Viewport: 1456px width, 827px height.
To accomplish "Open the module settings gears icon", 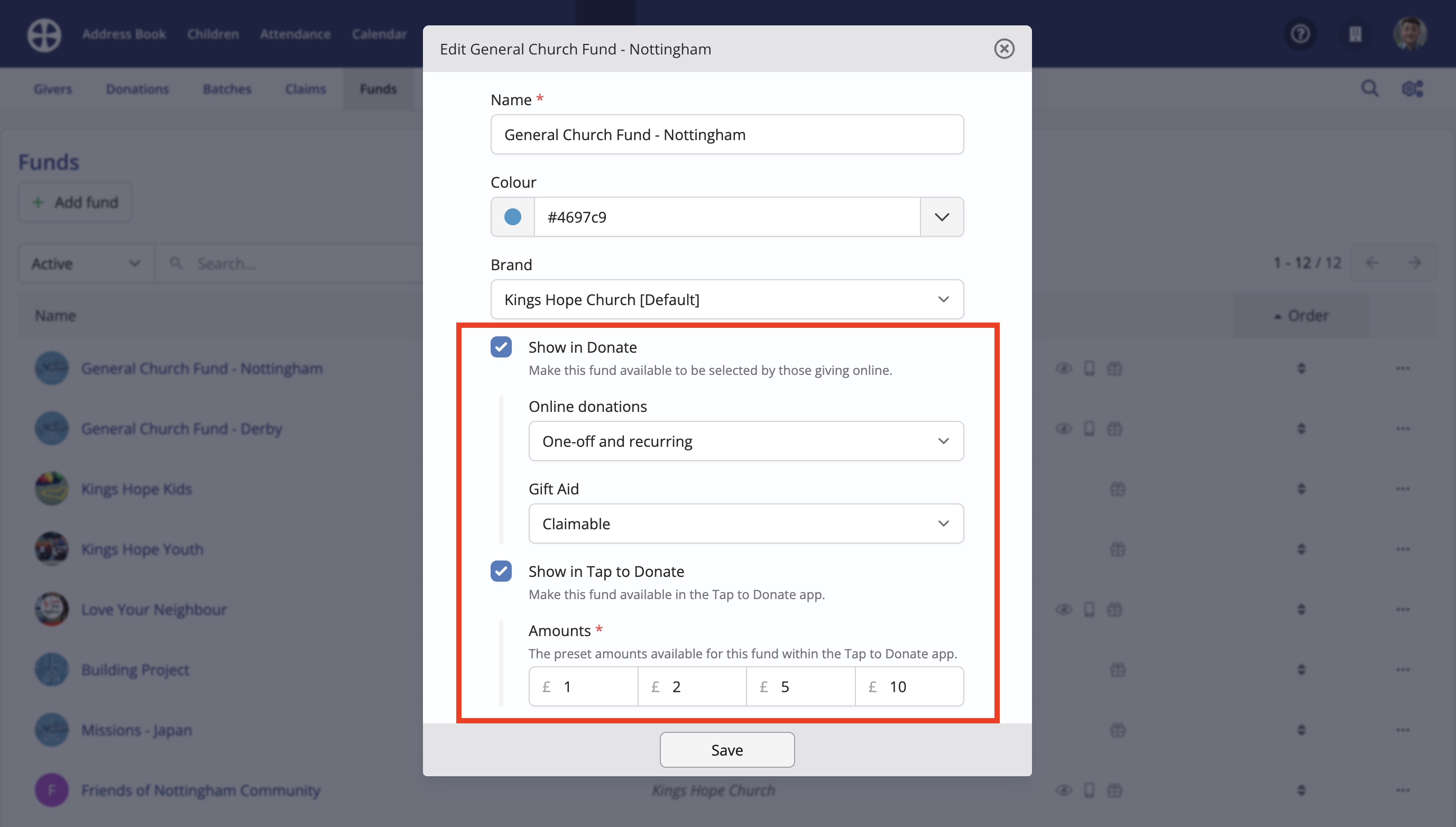I will click(1412, 89).
